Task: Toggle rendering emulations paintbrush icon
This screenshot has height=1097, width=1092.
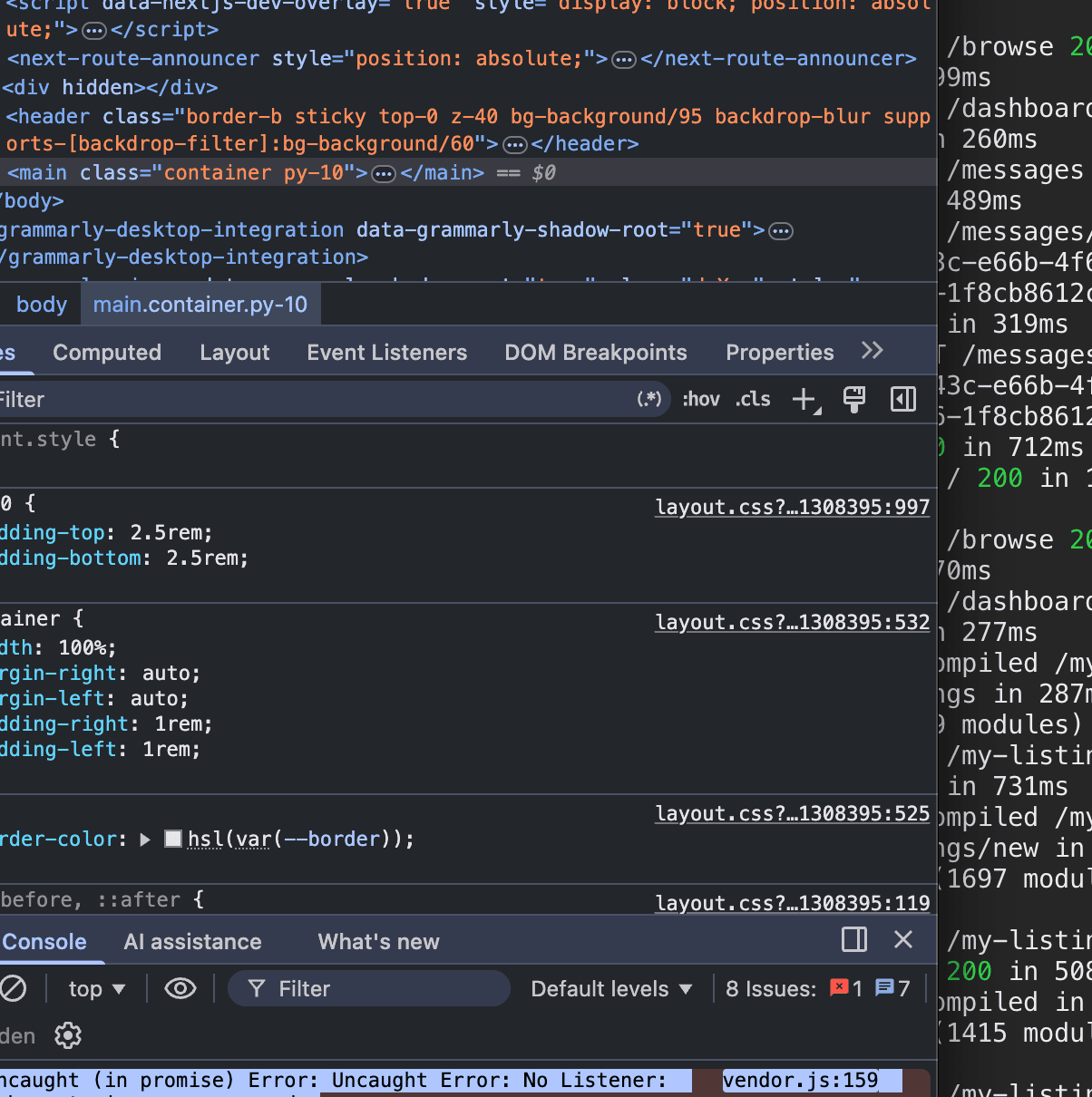Action: pos(854,399)
